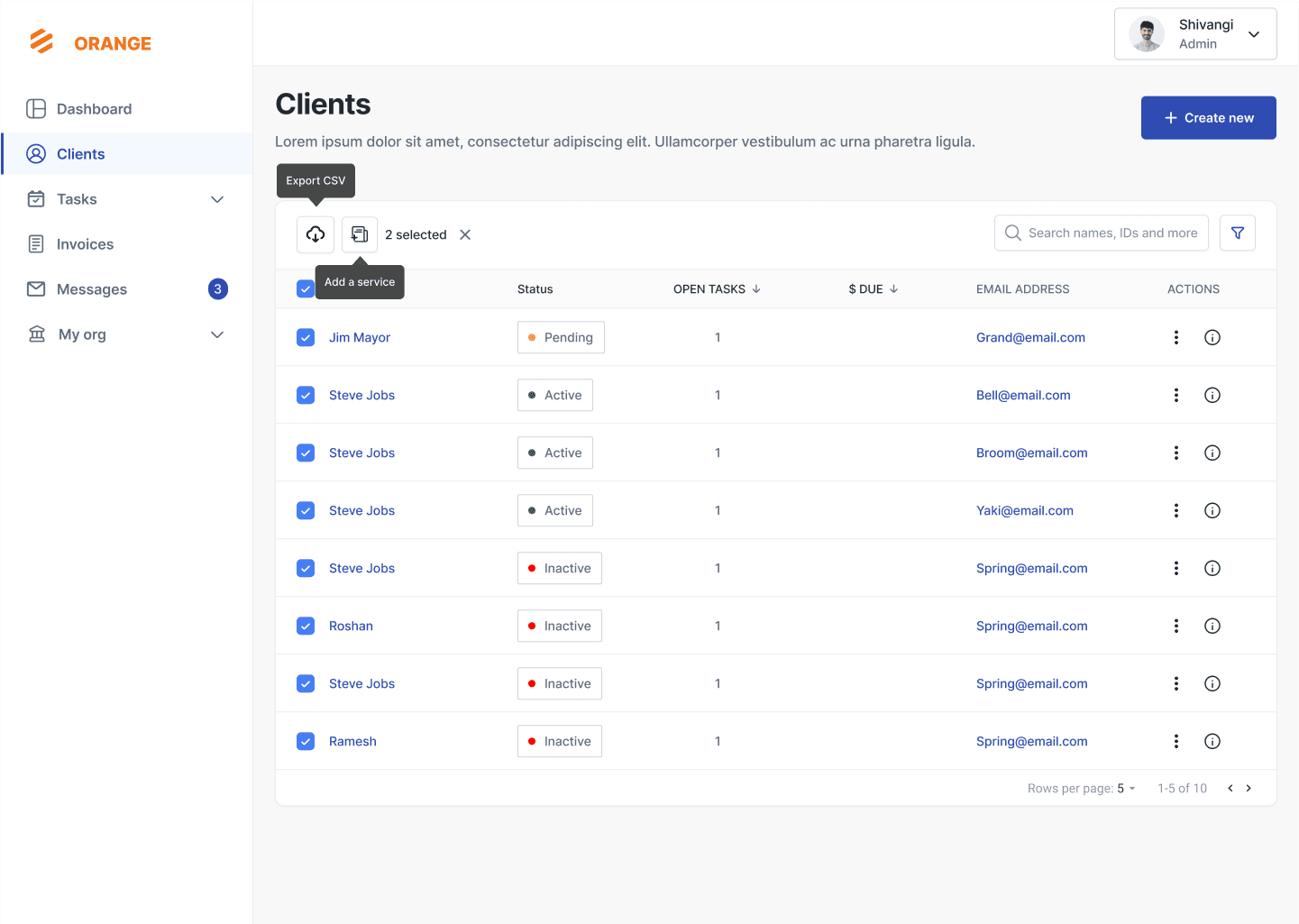Toggle the select-all header checkbox
The image size is (1299, 924).
[306, 288]
